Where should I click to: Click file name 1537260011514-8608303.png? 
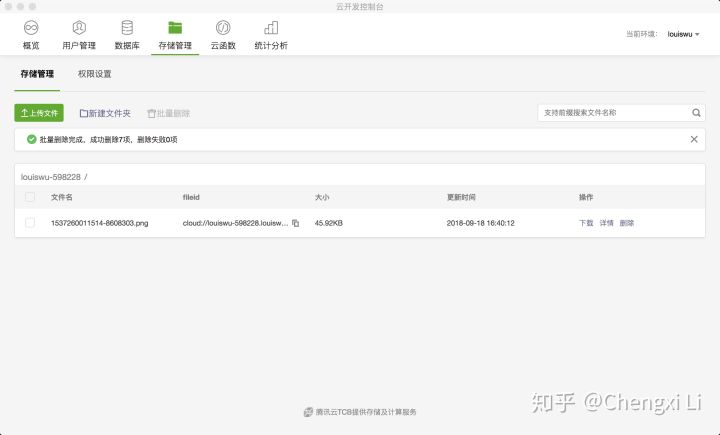[x=100, y=223]
